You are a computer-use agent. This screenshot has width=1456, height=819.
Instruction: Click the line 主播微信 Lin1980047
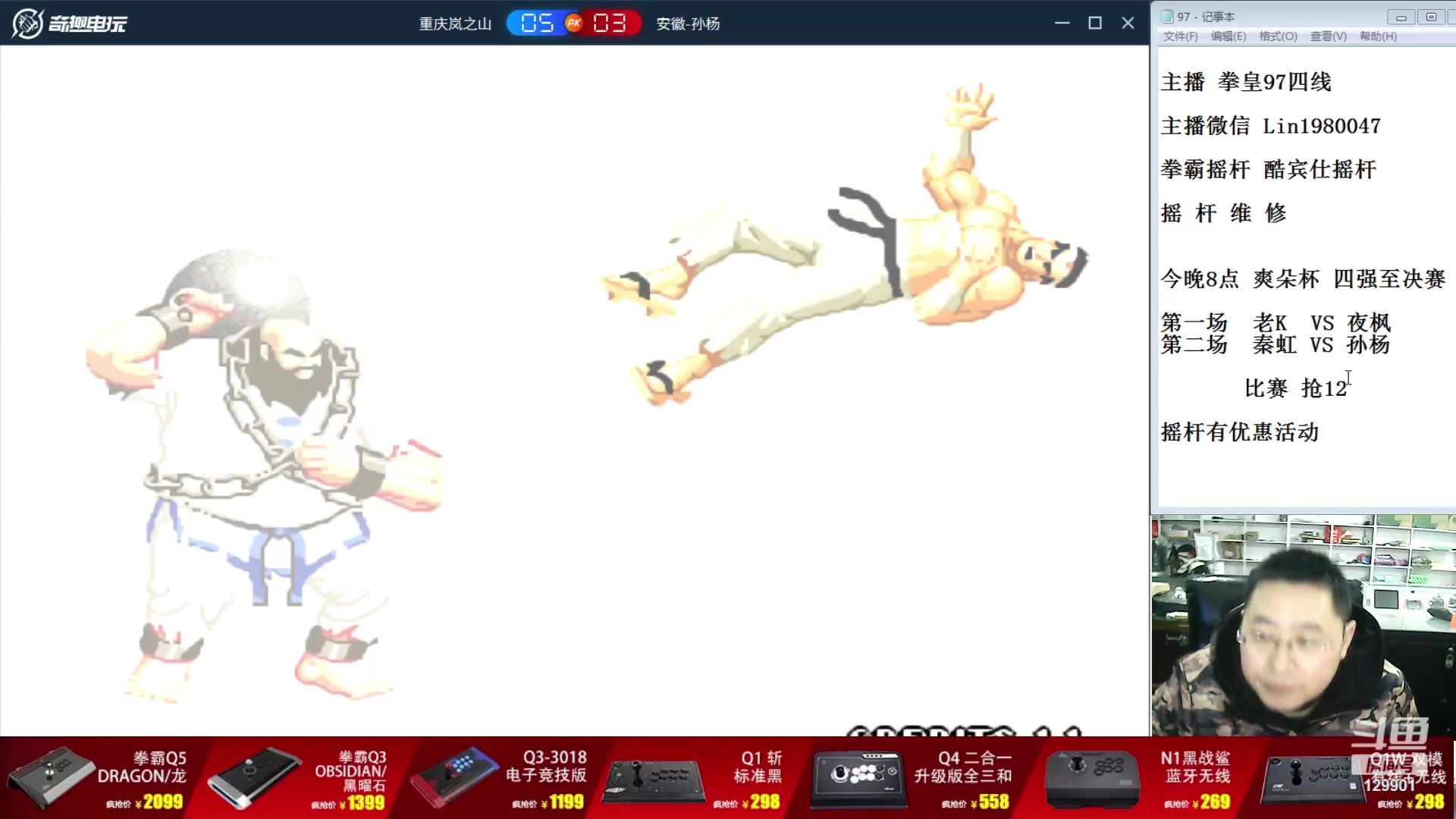[1271, 126]
